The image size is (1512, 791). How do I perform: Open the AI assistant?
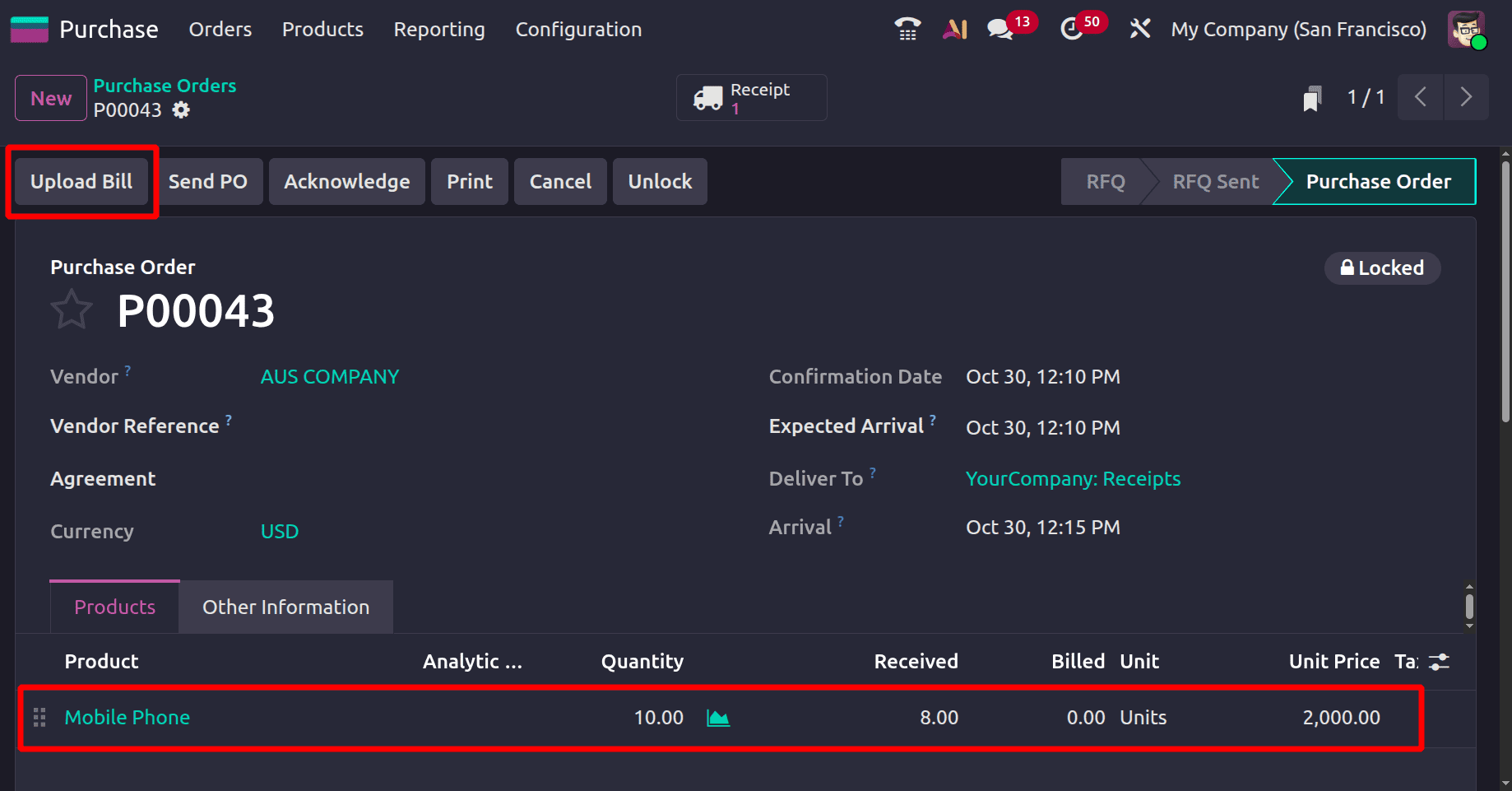[953, 28]
